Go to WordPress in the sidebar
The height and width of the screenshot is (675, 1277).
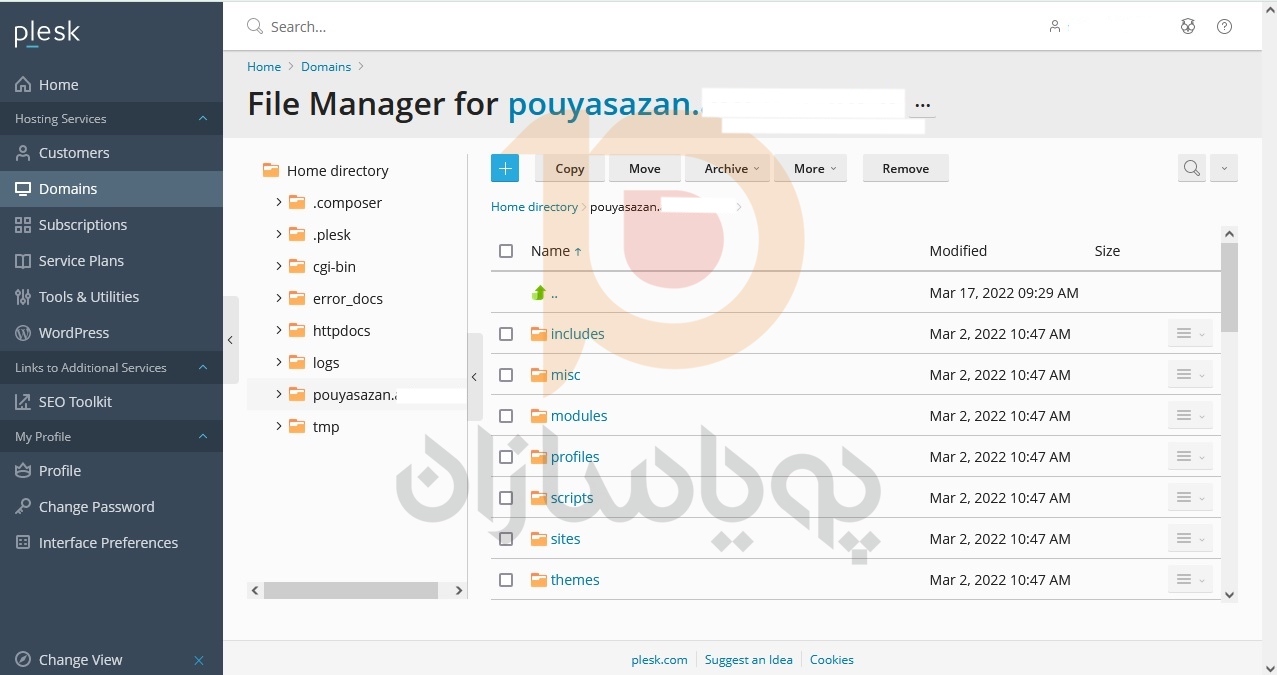tap(73, 333)
